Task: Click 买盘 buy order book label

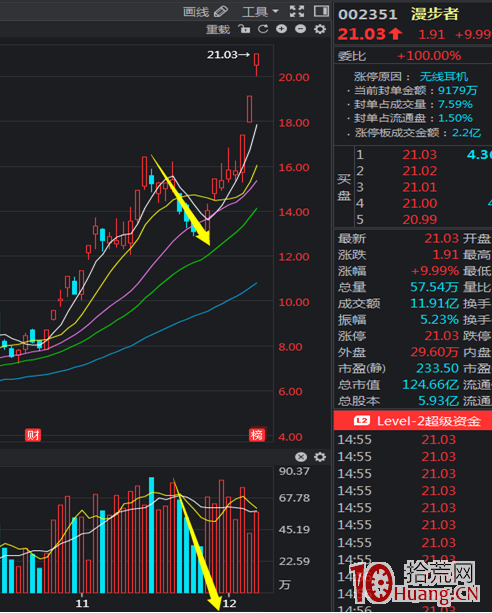Action: tap(344, 187)
